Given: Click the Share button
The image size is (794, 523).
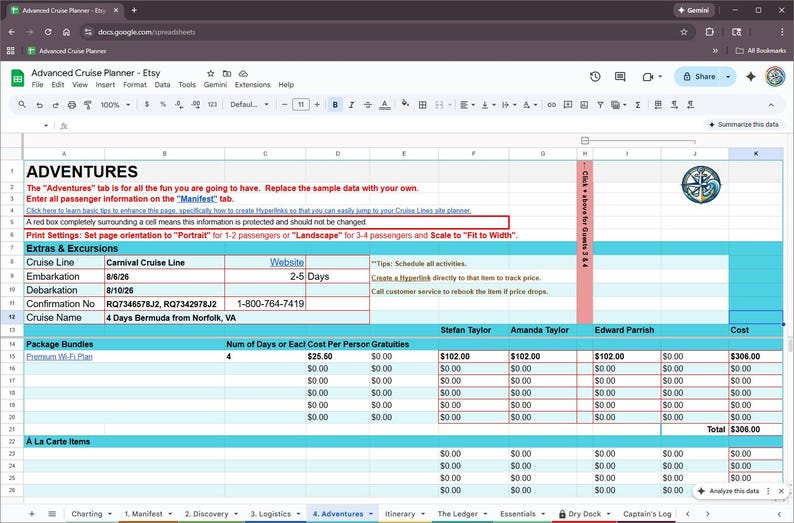Looking at the screenshot, I should click(x=699, y=76).
